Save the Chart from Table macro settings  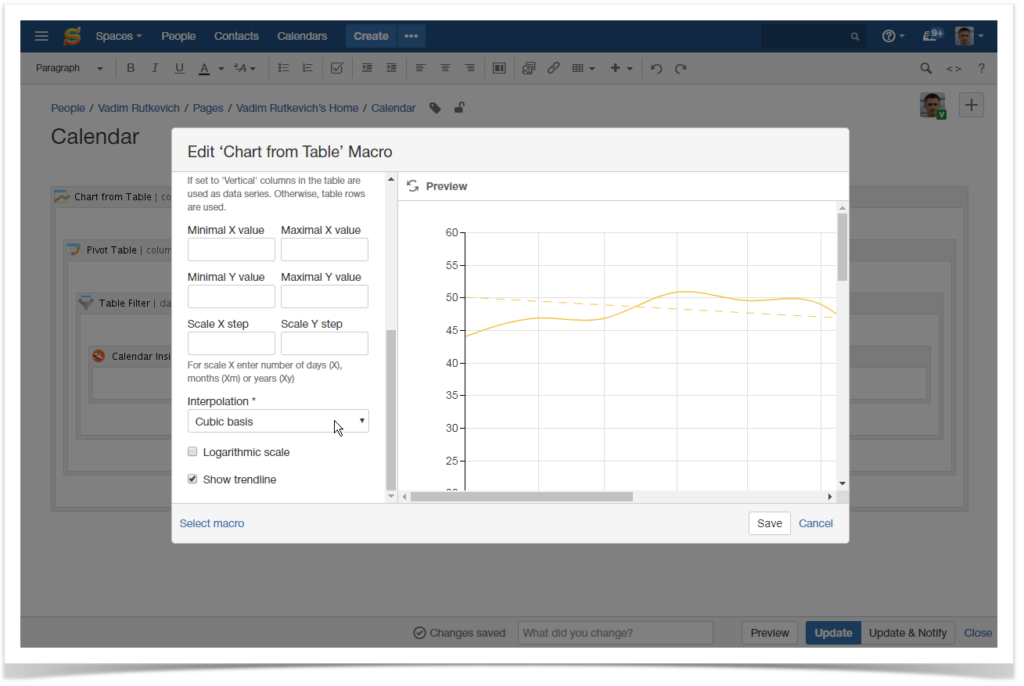[769, 523]
